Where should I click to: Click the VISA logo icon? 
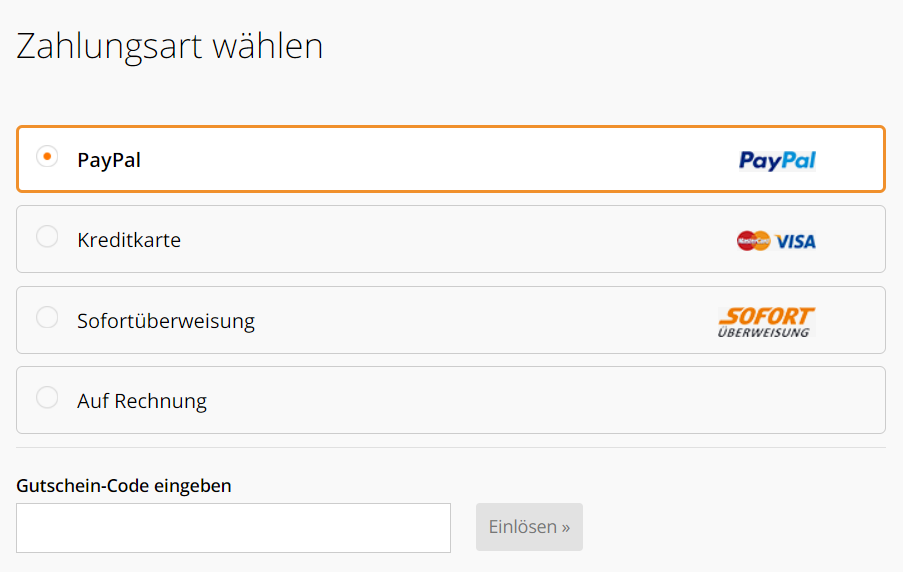[x=795, y=241]
